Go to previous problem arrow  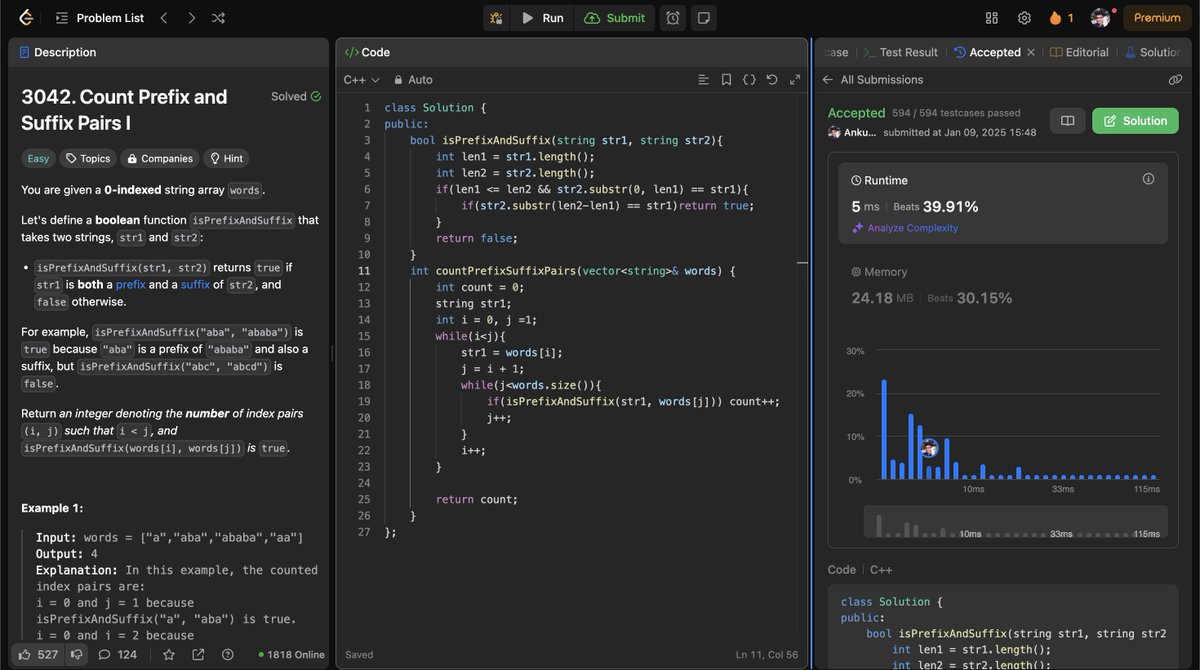point(165,18)
